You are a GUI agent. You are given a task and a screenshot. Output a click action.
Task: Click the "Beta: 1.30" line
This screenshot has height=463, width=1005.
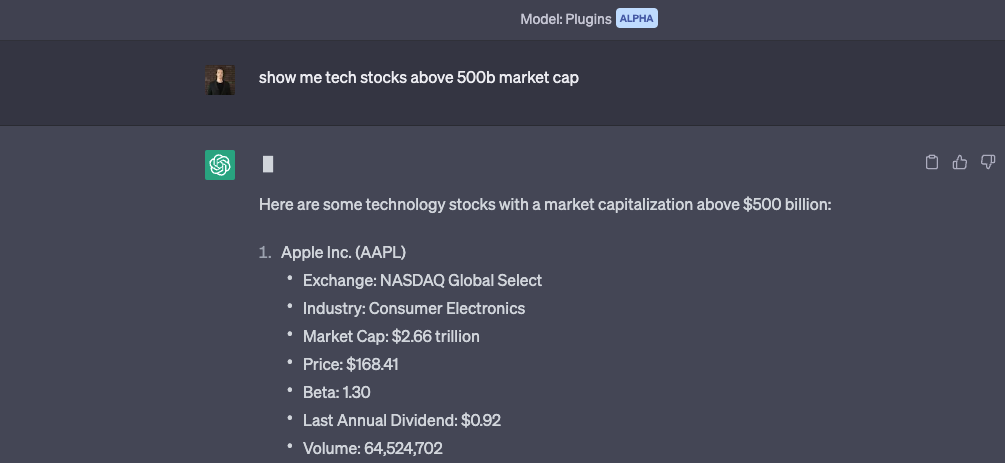pos(337,392)
